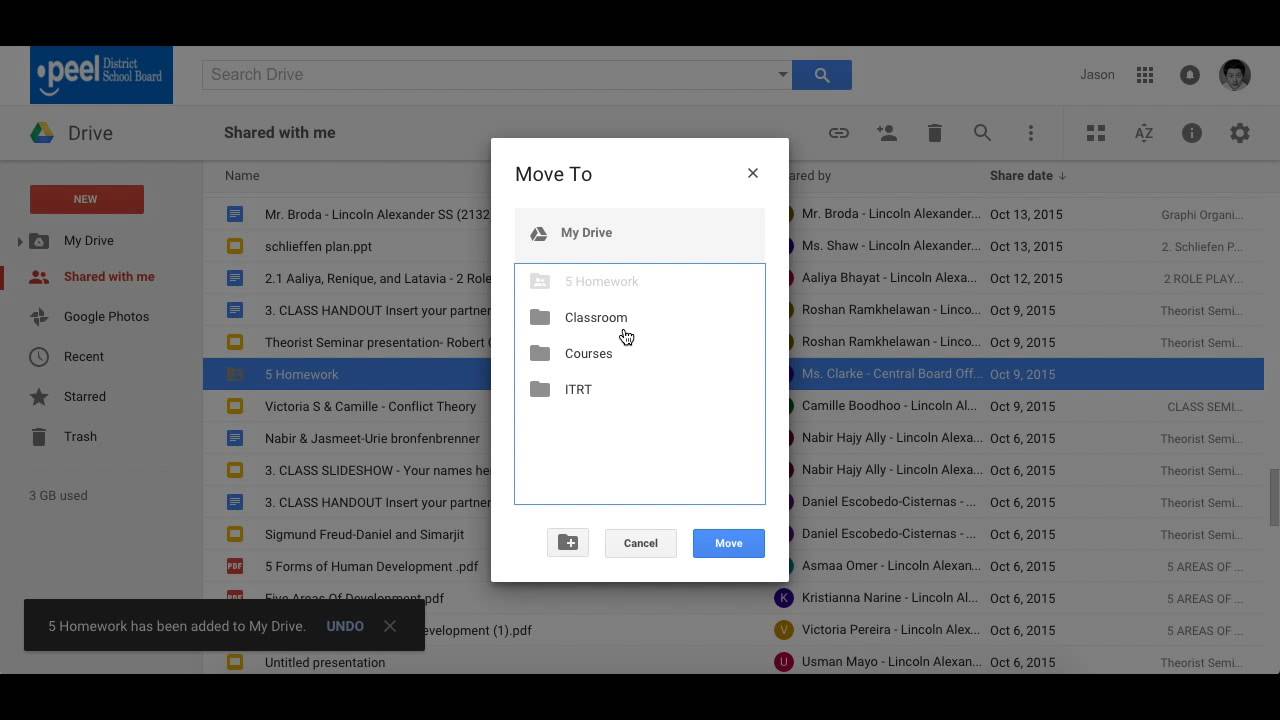Select Nabir & Jasmeet-Urie bronfenbrenner file
The width and height of the screenshot is (1280, 720).
coord(372,438)
